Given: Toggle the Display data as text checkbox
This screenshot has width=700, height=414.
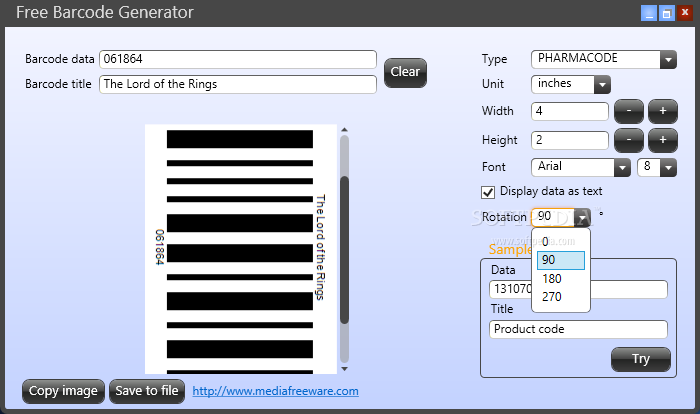Looking at the screenshot, I should tap(488, 192).
